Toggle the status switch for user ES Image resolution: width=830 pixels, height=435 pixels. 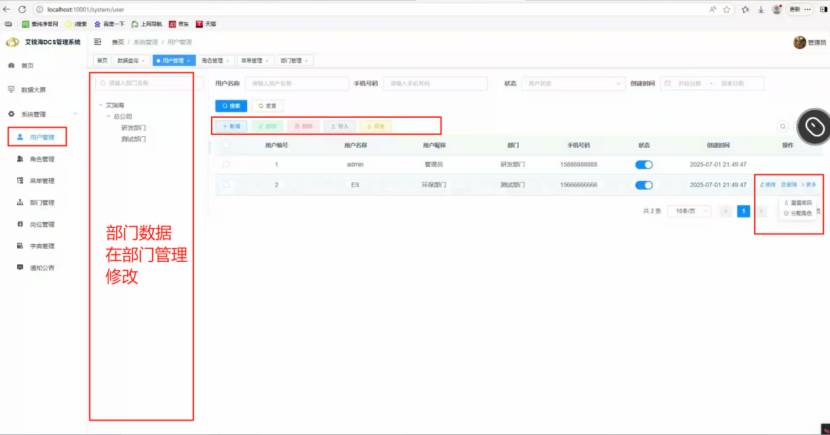click(x=644, y=185)
